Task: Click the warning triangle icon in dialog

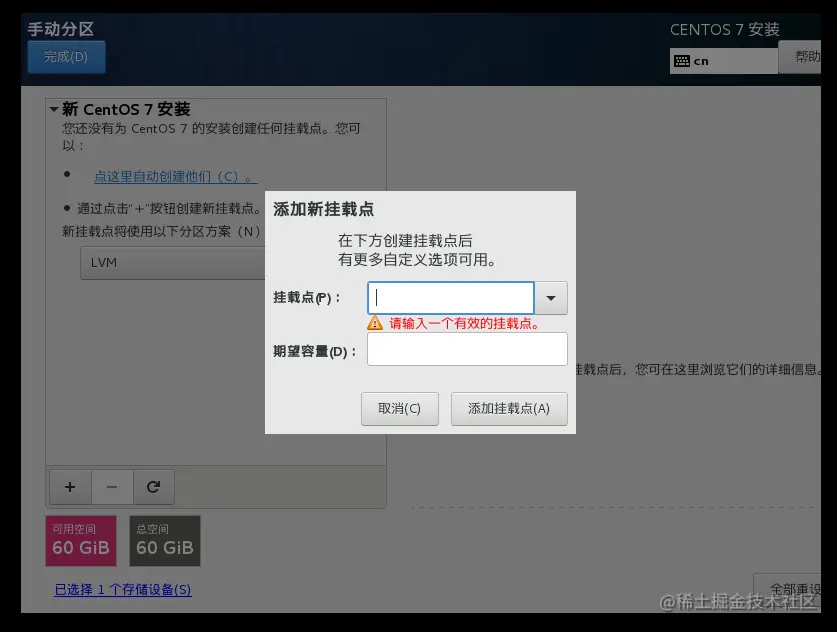Action: pyautogui.click(x=375, y=323)
